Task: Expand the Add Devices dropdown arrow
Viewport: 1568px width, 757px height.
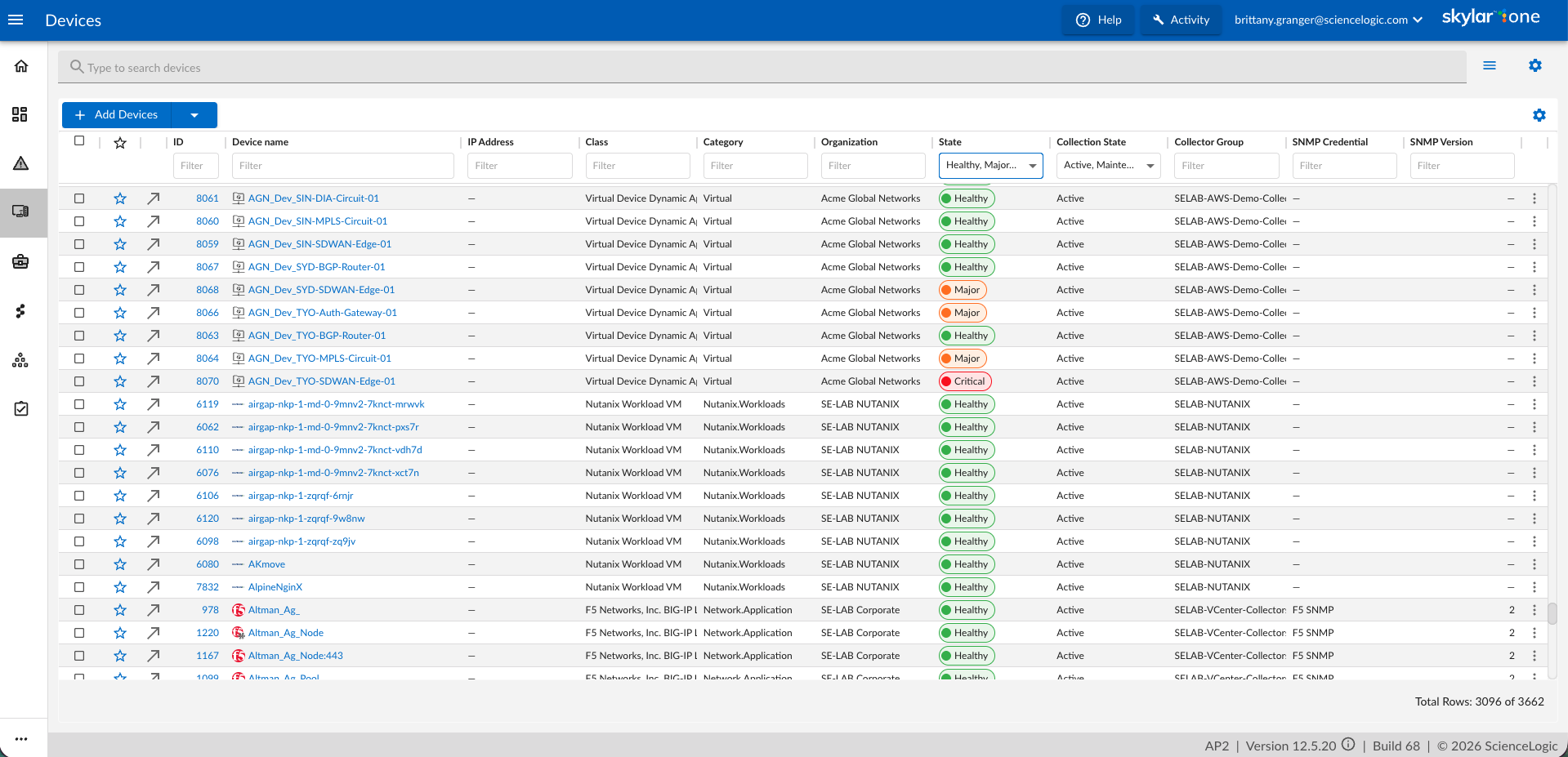Action: pos(194,115)
